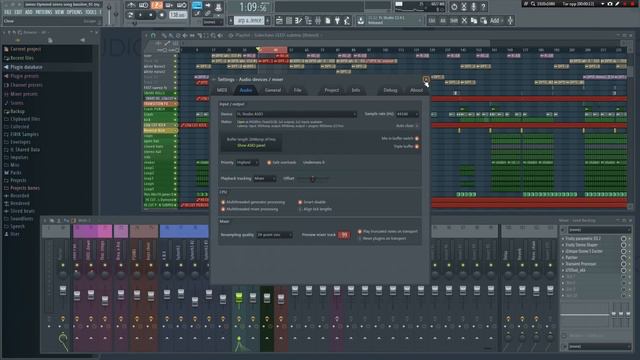The image size is (640, 360).
Task: Toggle Safe overloads option
Action: (x=269, y=162)
